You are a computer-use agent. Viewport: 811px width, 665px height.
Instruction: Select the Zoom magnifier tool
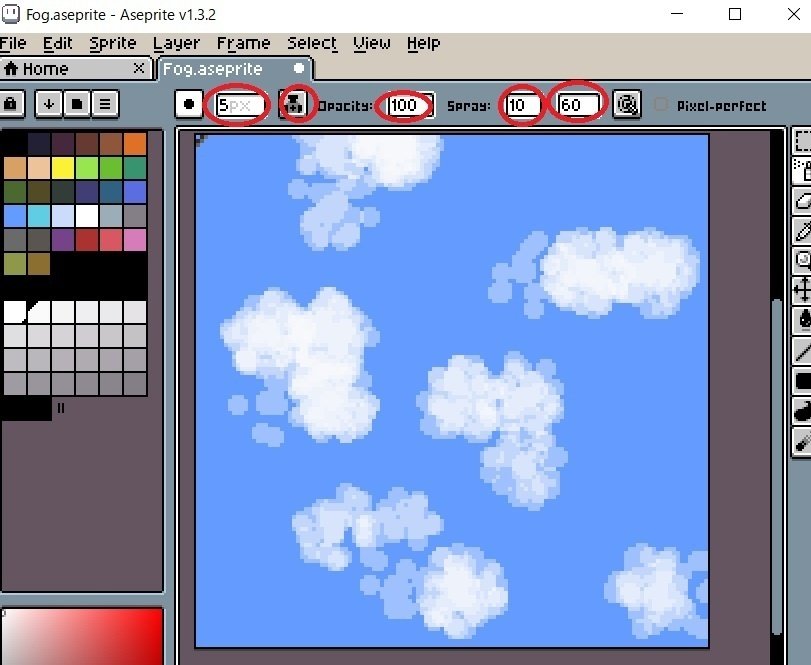click(x=803, y=261)
